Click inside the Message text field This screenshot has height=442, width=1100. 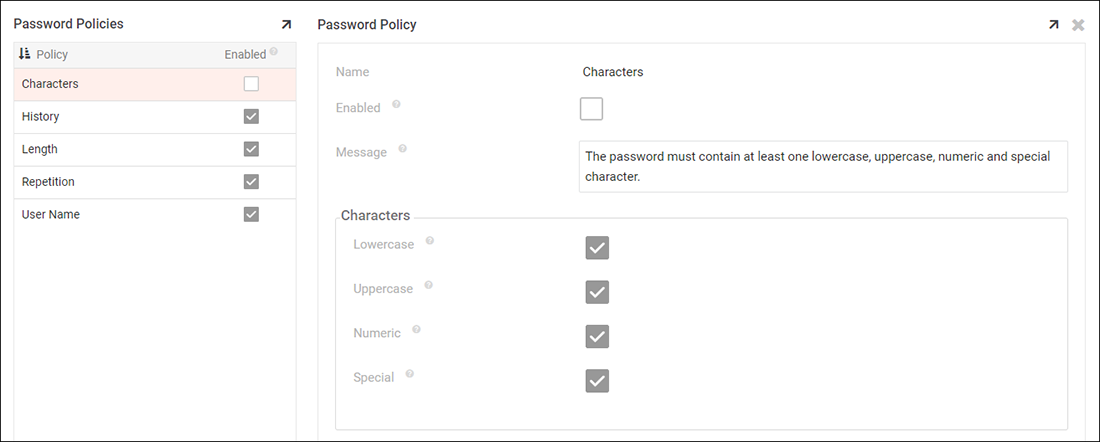822,166
